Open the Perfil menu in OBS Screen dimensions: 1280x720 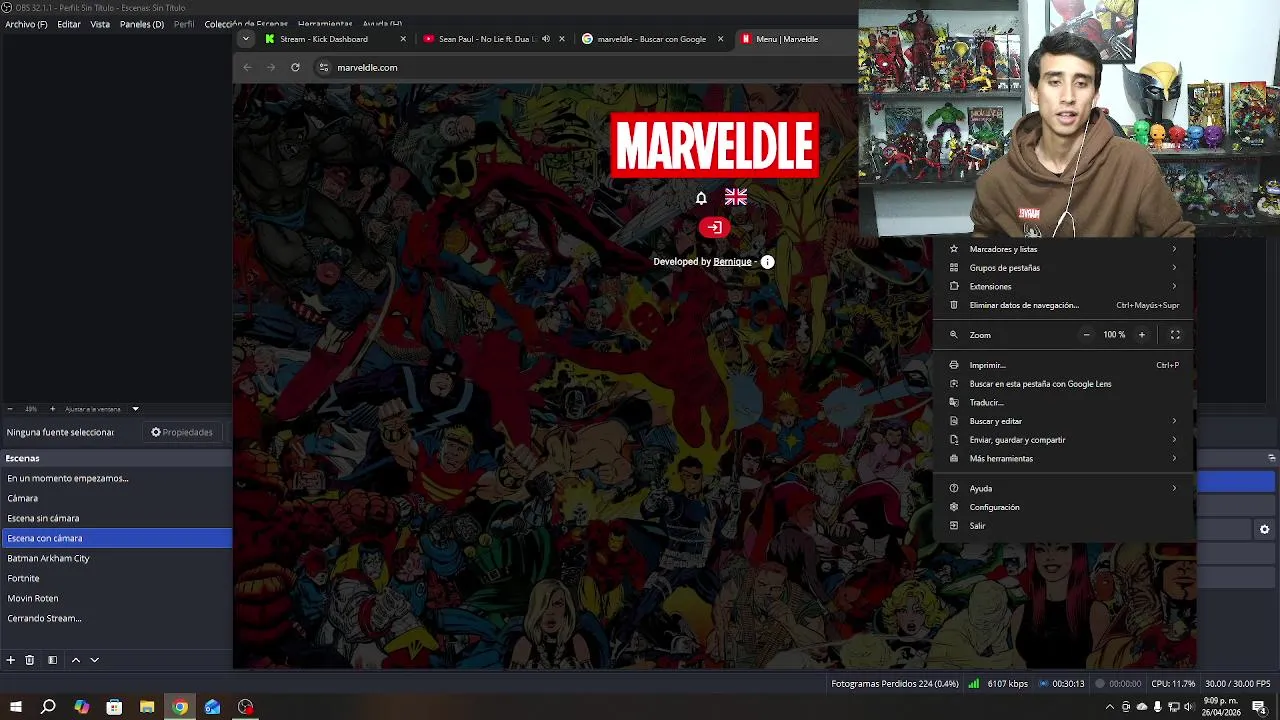tap(184, 24)
